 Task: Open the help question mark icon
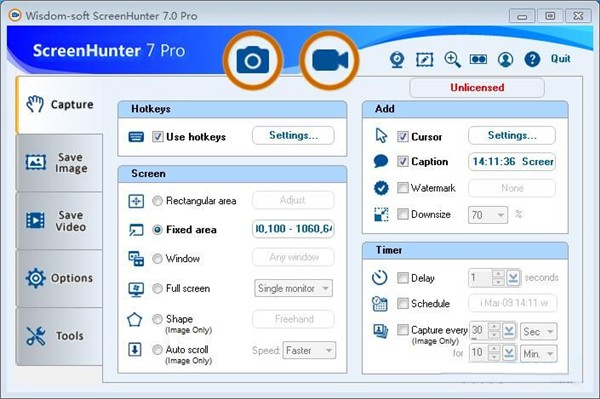532,59
